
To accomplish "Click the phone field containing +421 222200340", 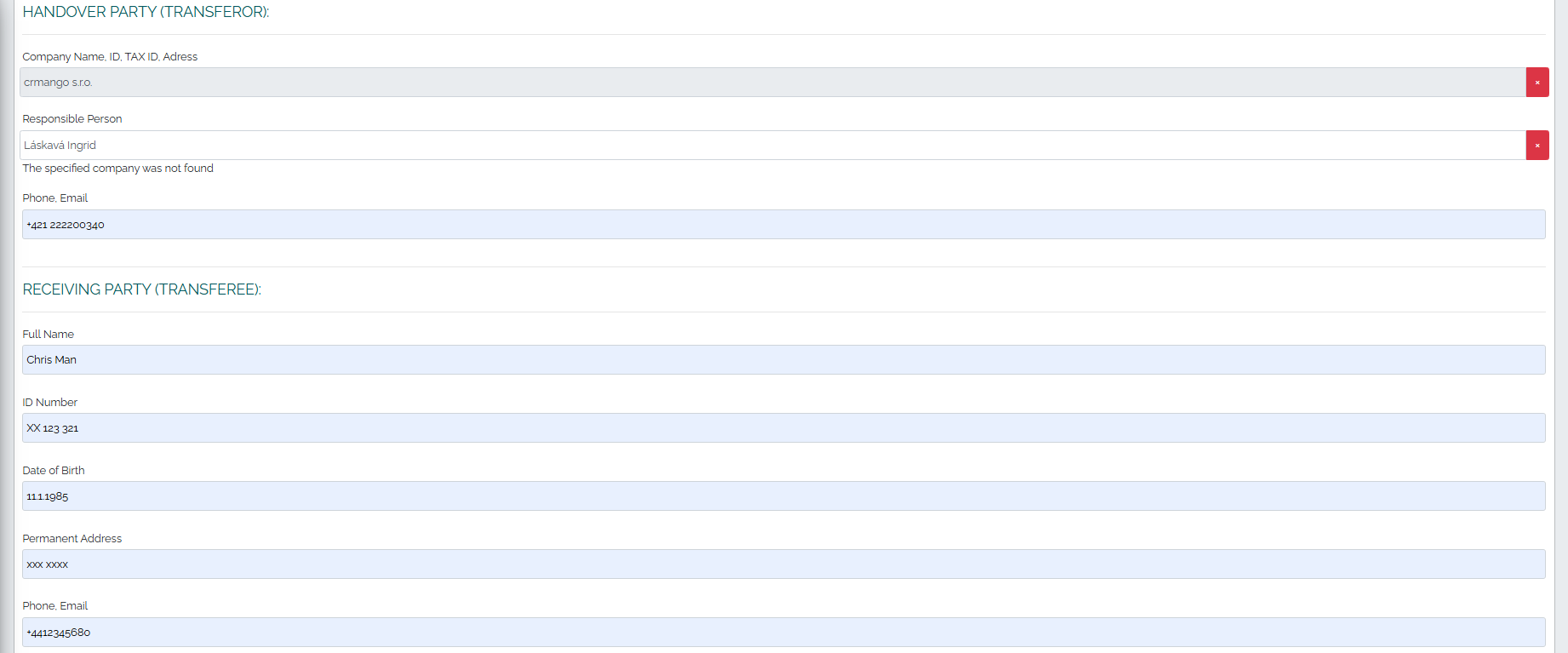I will [783, 225].
